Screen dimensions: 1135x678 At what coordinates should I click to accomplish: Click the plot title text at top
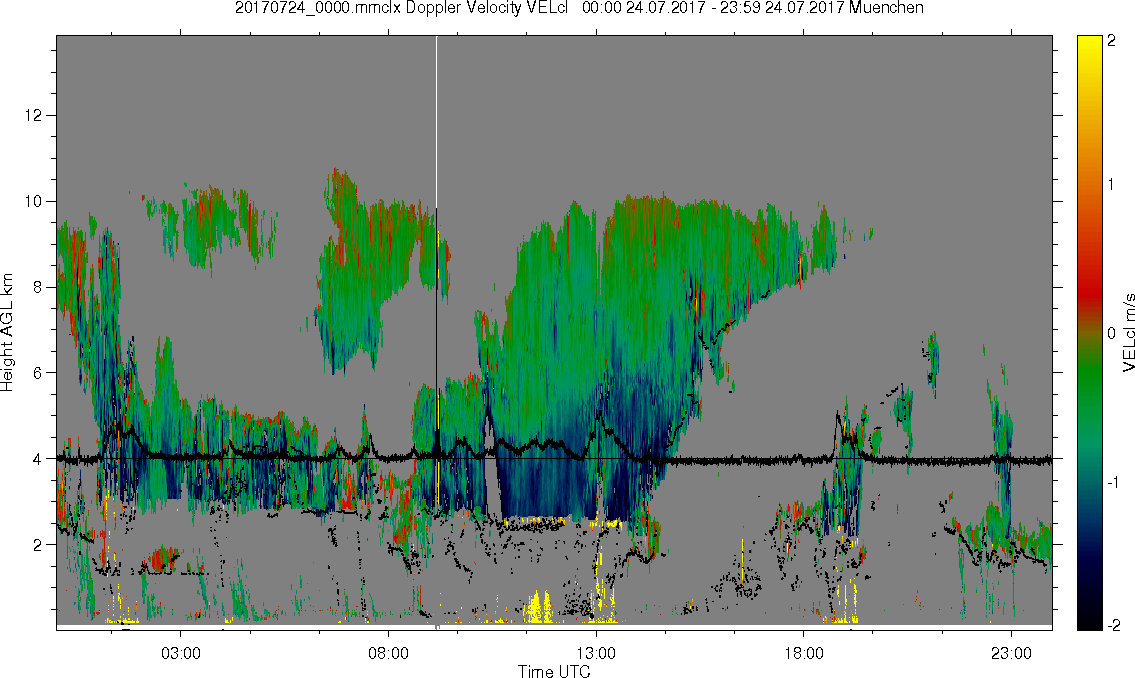pyautogui.click(x=579, y=8)
